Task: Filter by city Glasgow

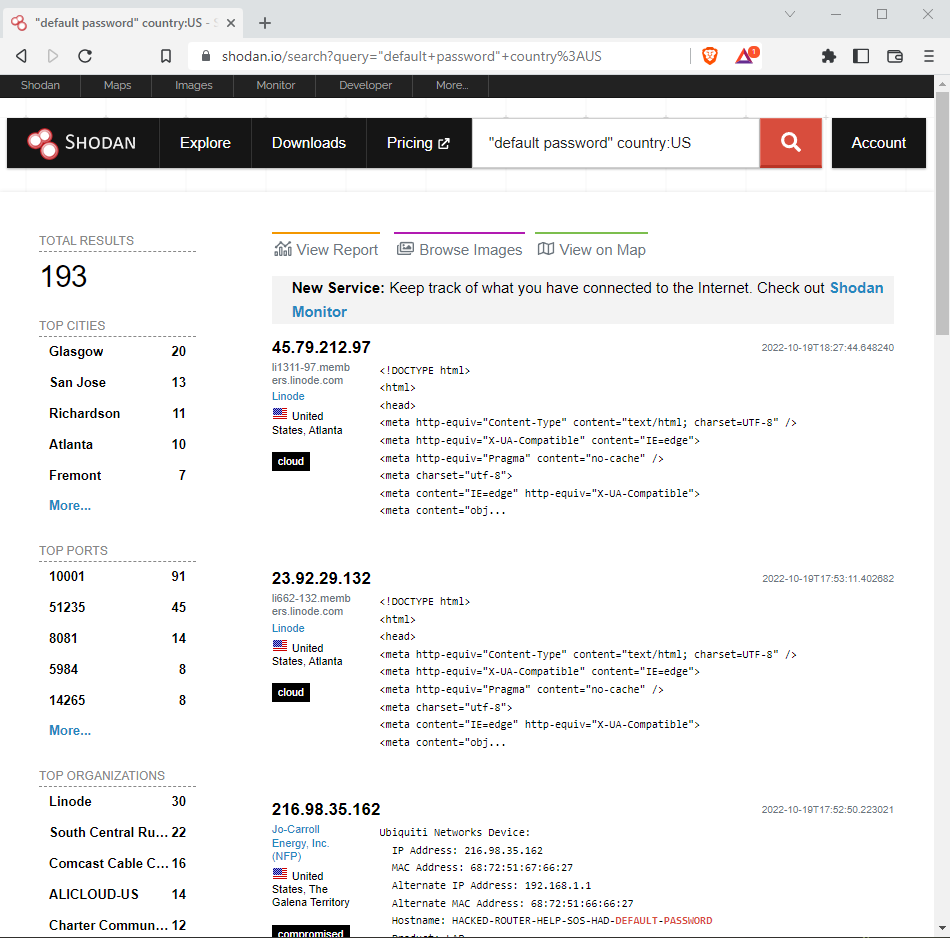Action: 76,351
